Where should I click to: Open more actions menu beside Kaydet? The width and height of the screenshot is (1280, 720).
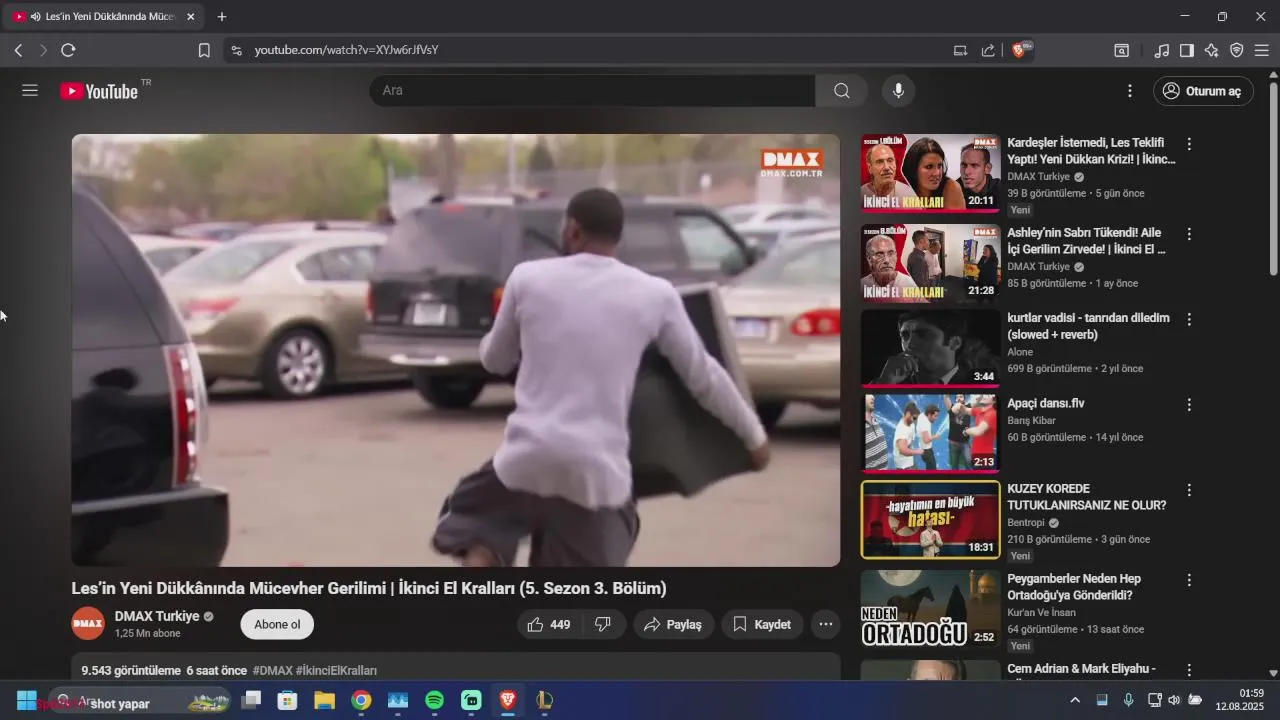coord(826,624)
